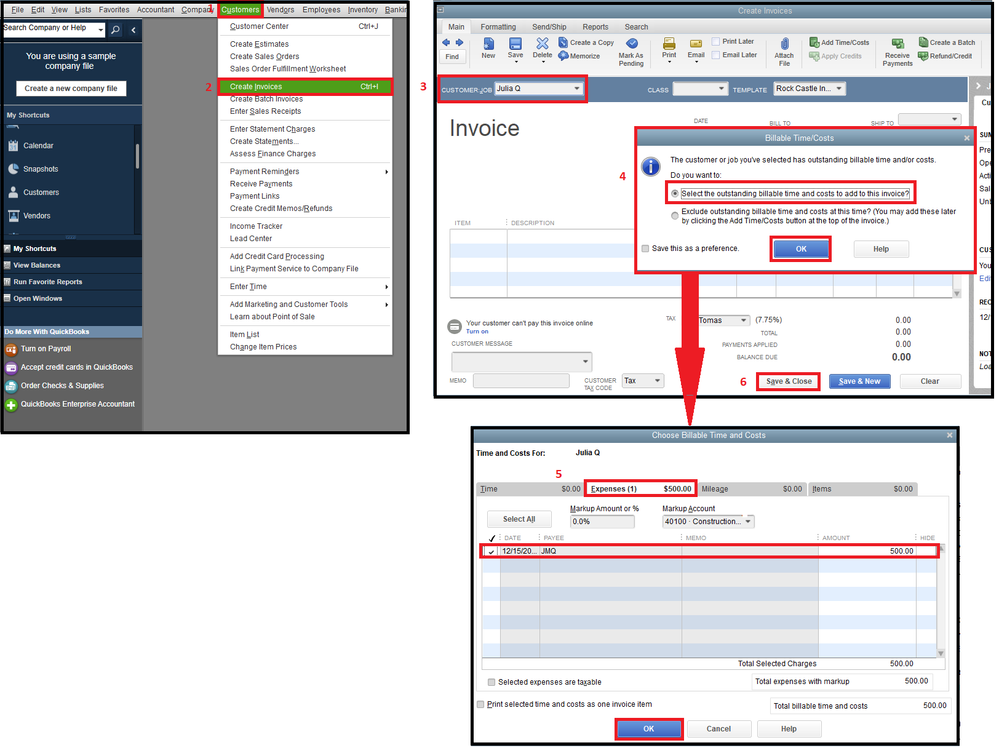Check 'Print selected time and costs as one invoice item'
The width and height of the screenshot is (999, 748).
[x=480, y=705]
